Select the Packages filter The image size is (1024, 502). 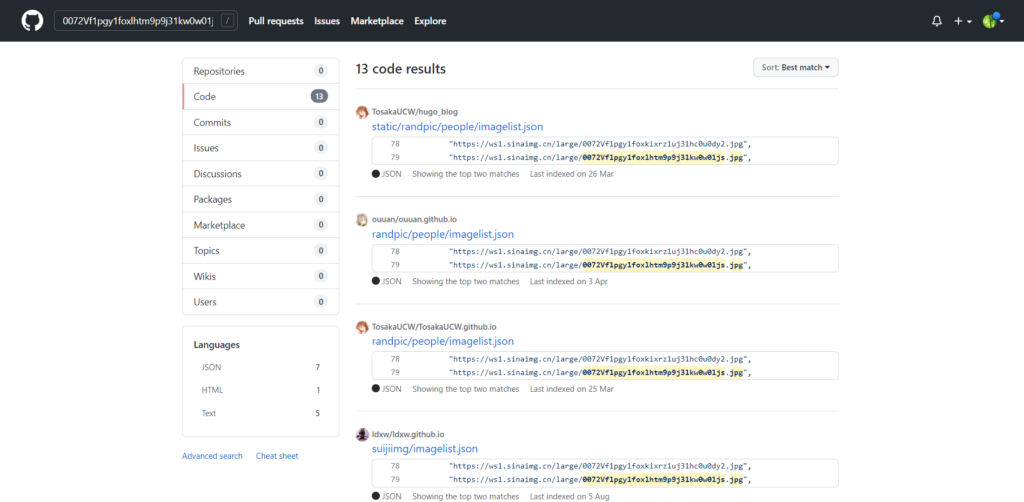pyautogui.click(x=261, y=199)
